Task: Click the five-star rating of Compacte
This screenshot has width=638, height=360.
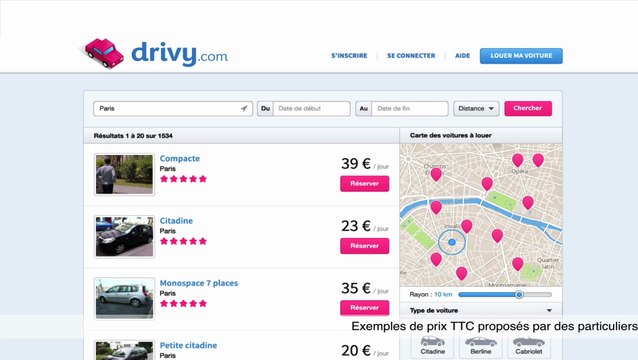Action: pos(184,179)
